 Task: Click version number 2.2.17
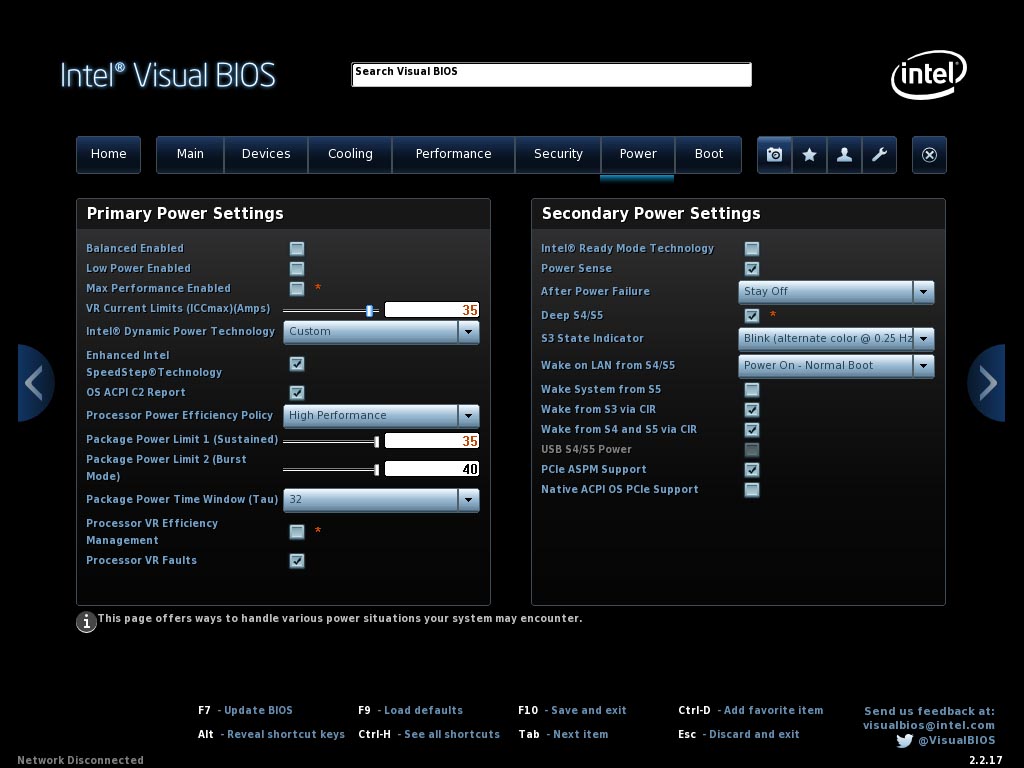(985, 760)
